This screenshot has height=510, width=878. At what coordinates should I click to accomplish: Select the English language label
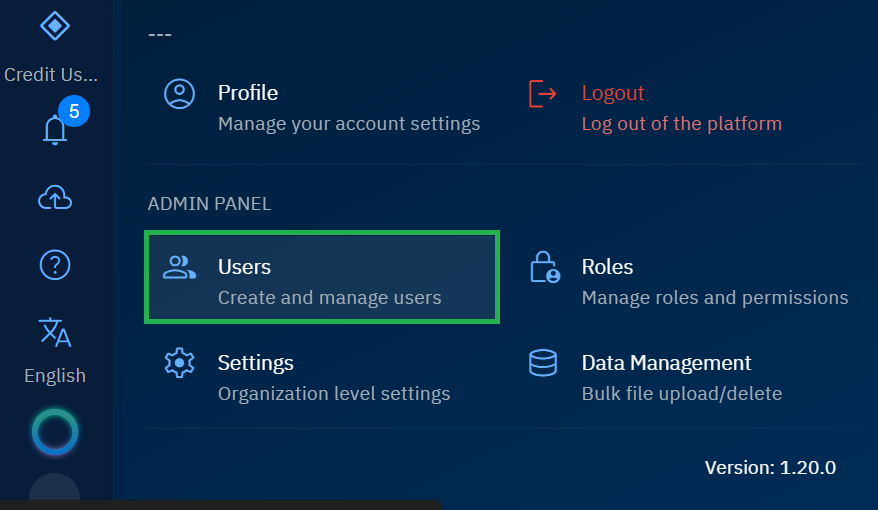(55, 376)
